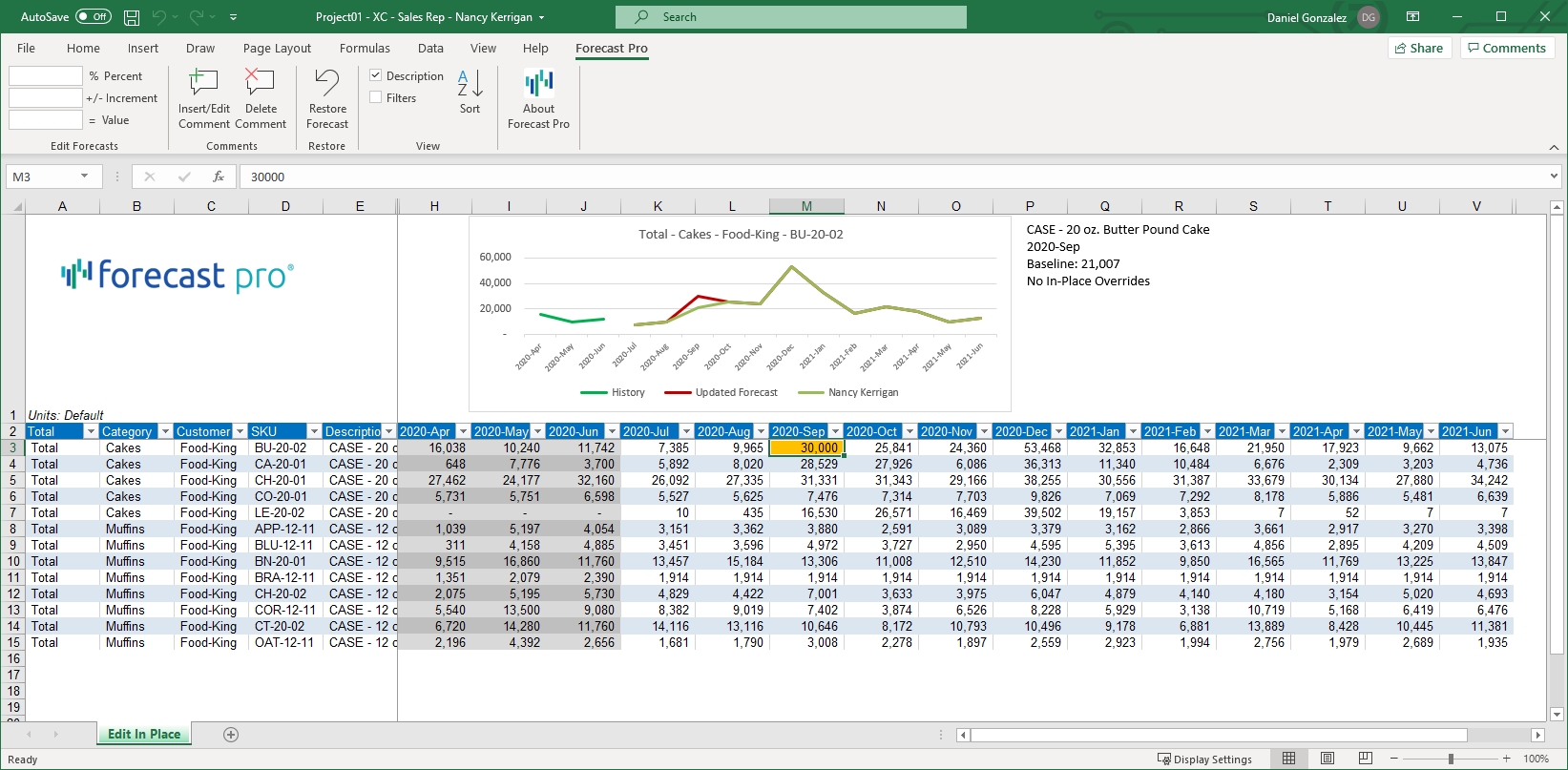Click the Delete Comment icon
Image resolution: width=1568 pixels, height=770 pixels.
(260, 83)
